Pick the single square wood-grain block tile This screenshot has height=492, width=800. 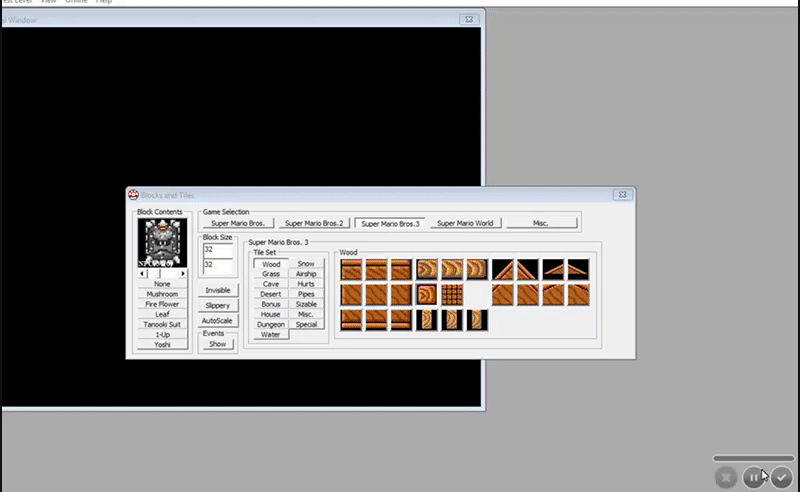click(x=427, y=294)
